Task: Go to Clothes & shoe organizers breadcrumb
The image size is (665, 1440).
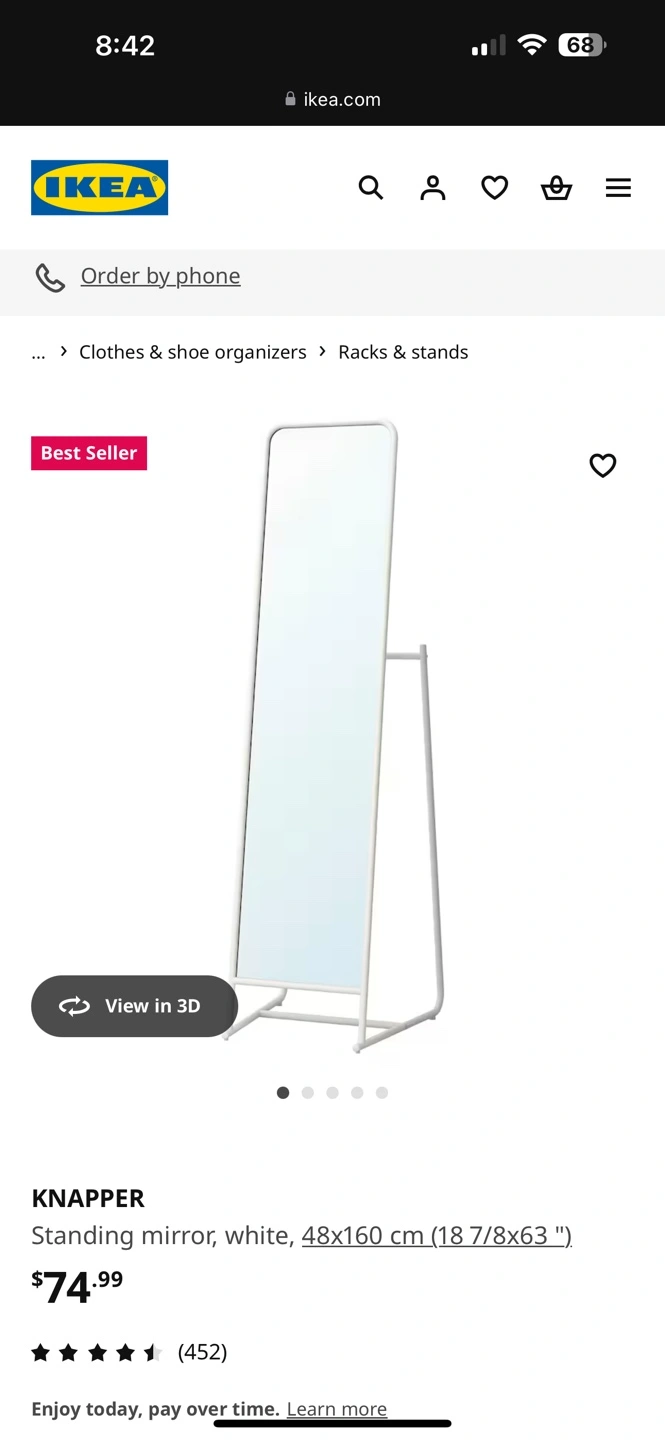Action: (x=193, y=352)
